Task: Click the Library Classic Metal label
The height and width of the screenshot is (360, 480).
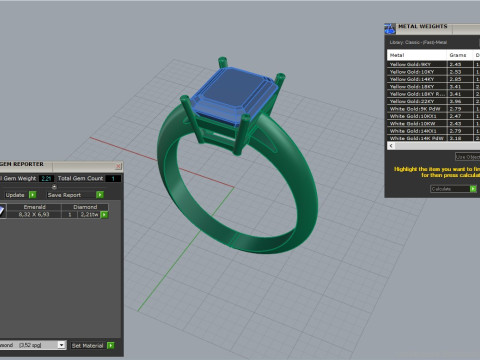Action: pos(418,42)
